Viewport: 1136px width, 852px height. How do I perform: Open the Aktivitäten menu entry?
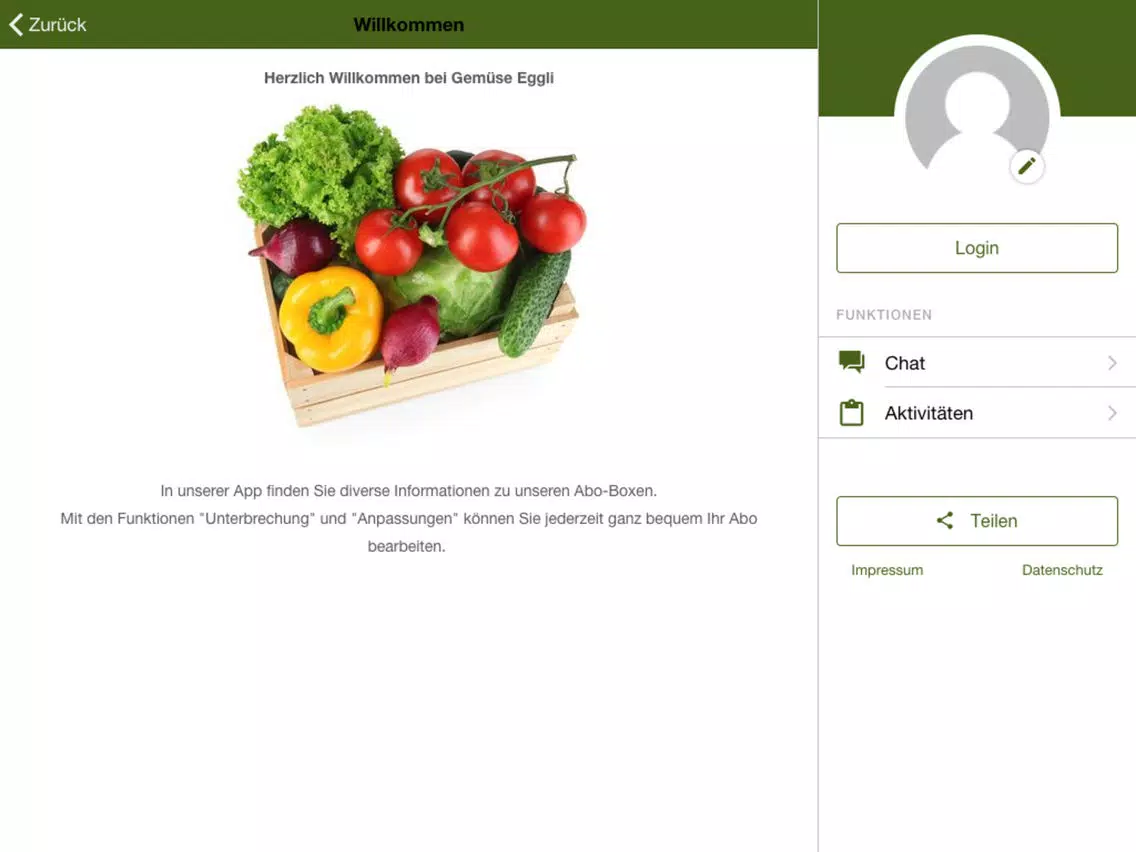pos(977,413)
